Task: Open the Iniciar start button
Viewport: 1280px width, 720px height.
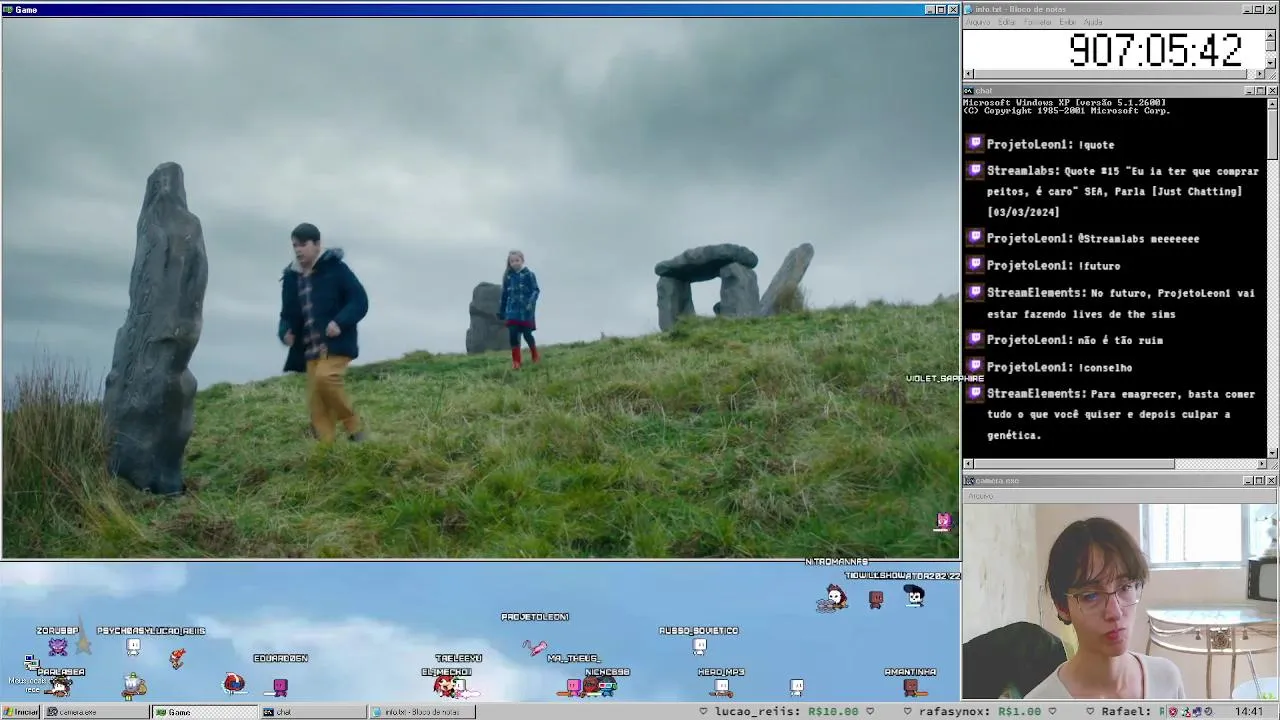Action: pyautogui.click(x=20, y=712)
